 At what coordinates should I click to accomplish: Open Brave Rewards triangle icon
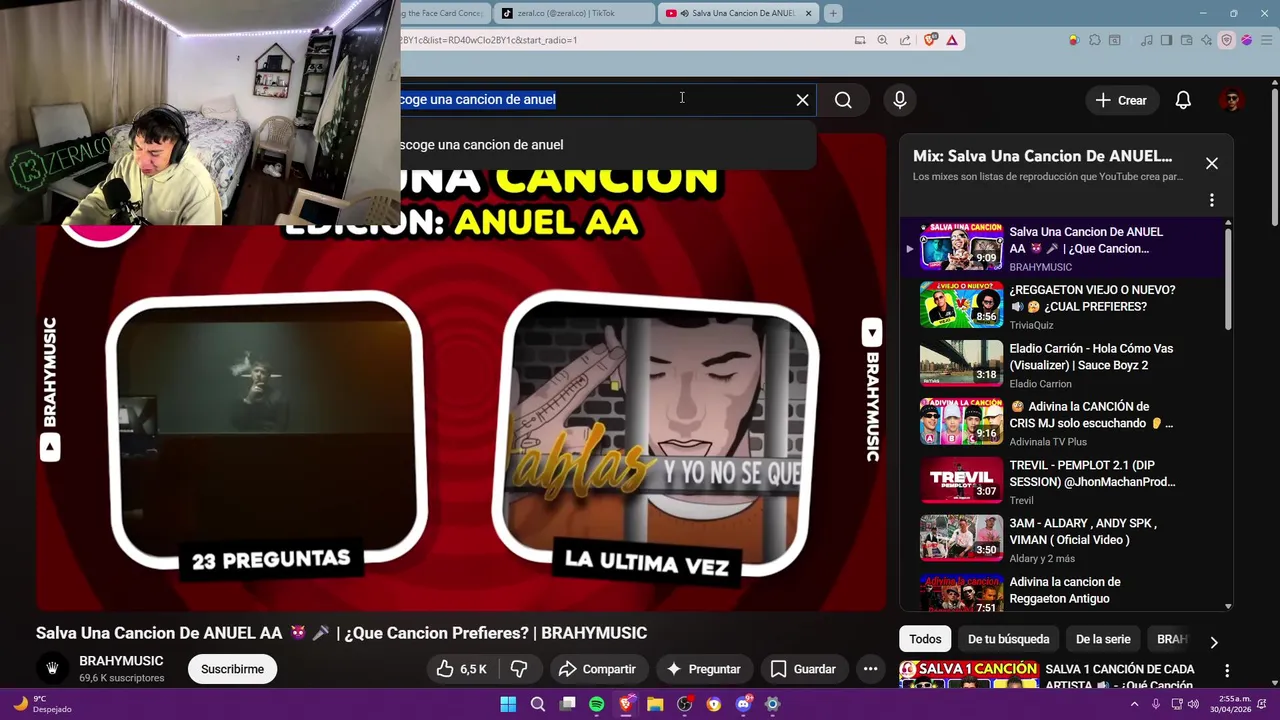[x=952, y=40]
